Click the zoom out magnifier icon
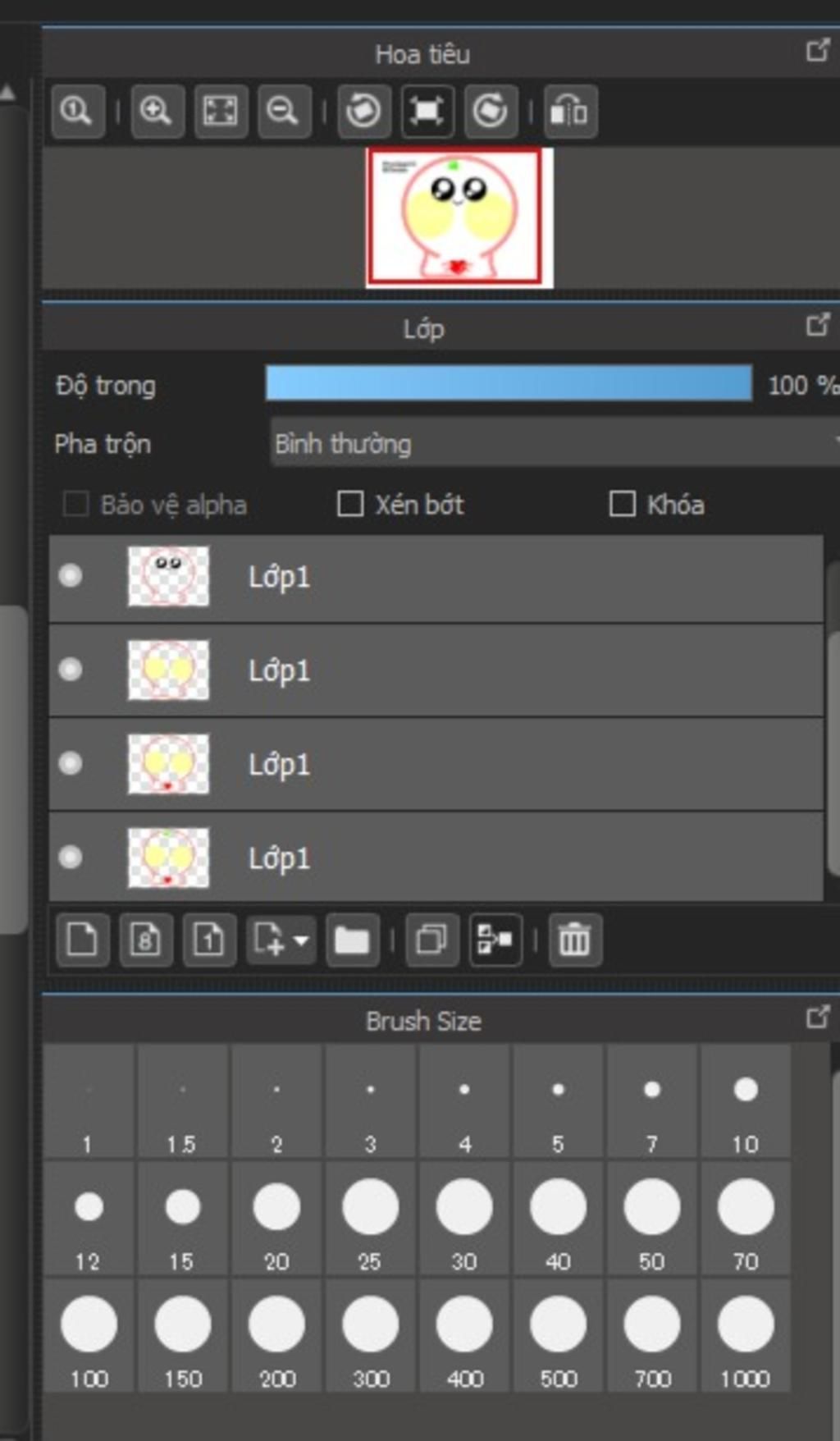This screenshot has width=840, height=1441. pos(283,111)
